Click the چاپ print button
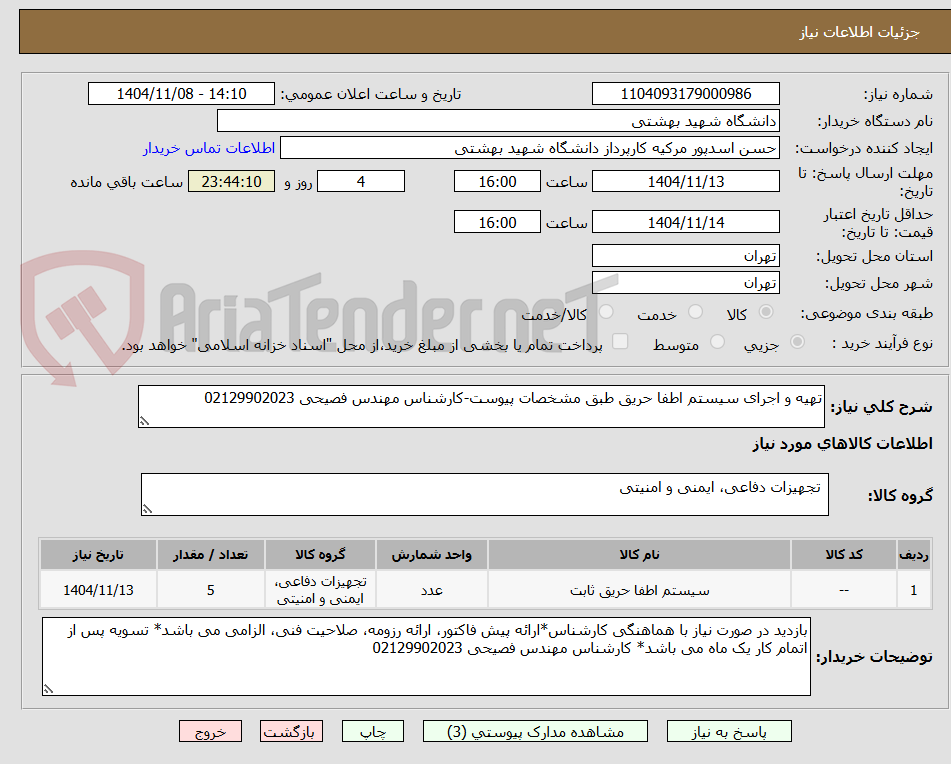 click(x=372, y=731)
